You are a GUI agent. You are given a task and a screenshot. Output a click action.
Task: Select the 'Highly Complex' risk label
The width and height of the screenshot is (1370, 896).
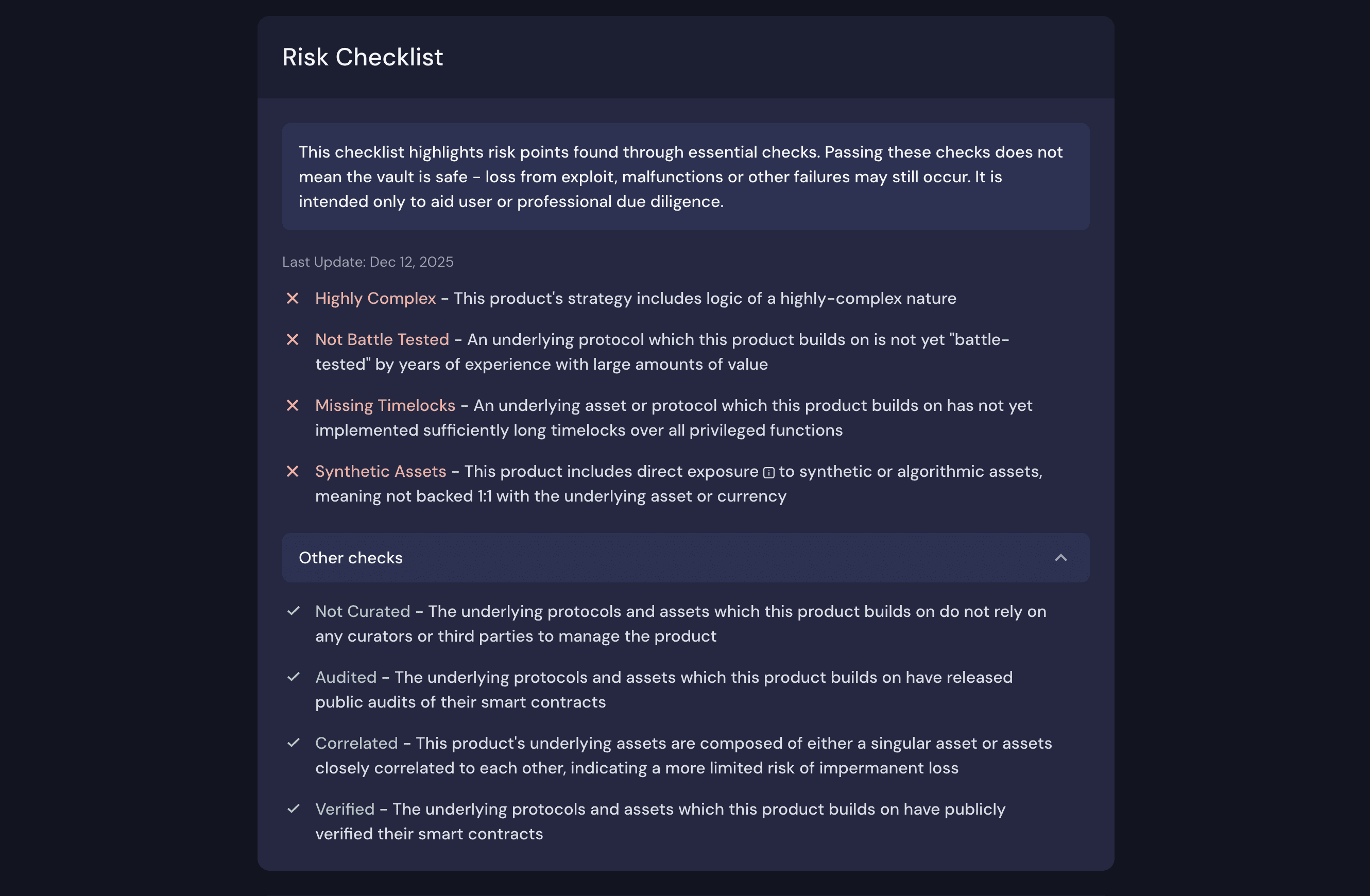pyautogui.click(x=375, y=298)
